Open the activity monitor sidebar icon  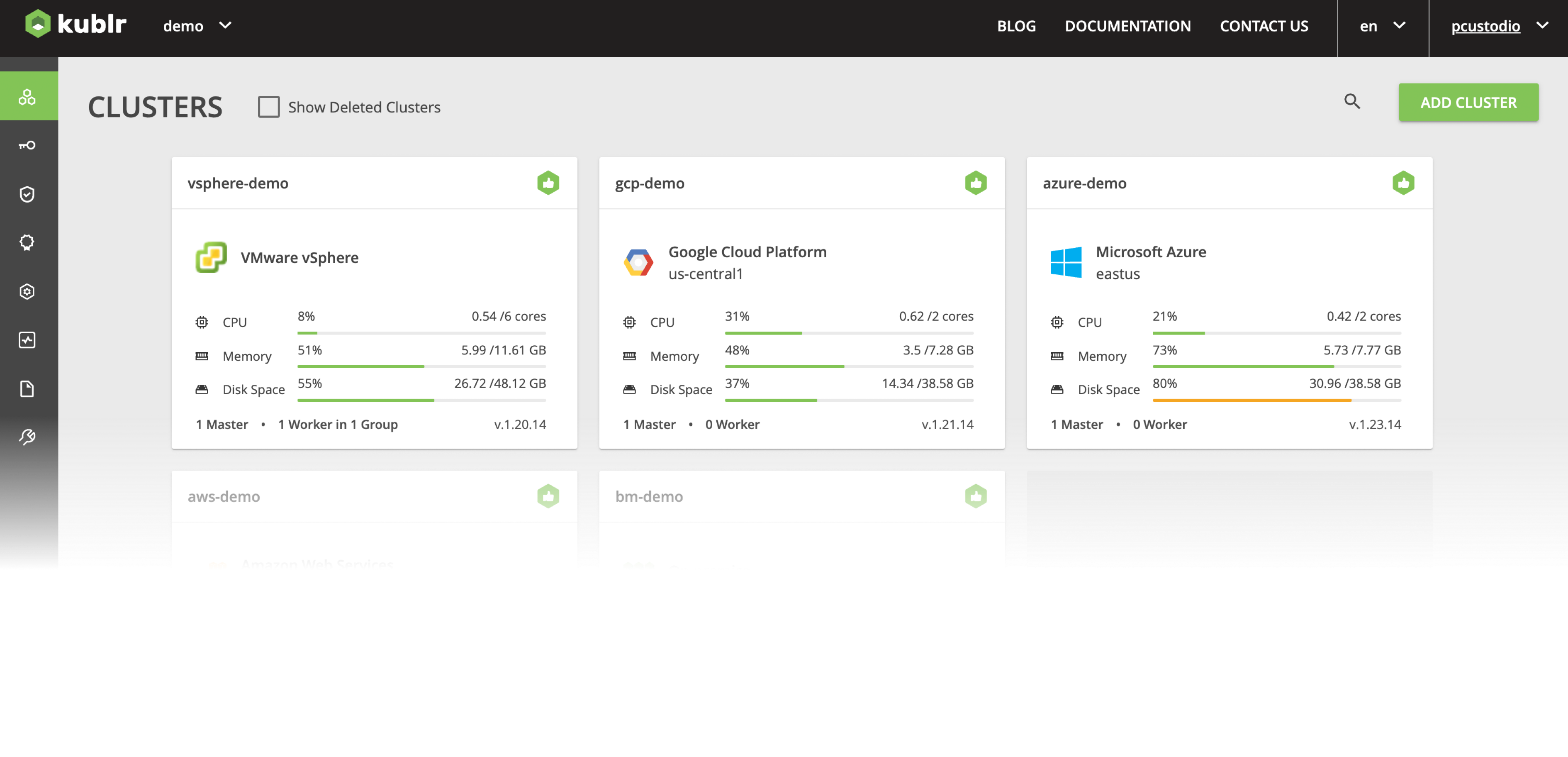point(27,340)
